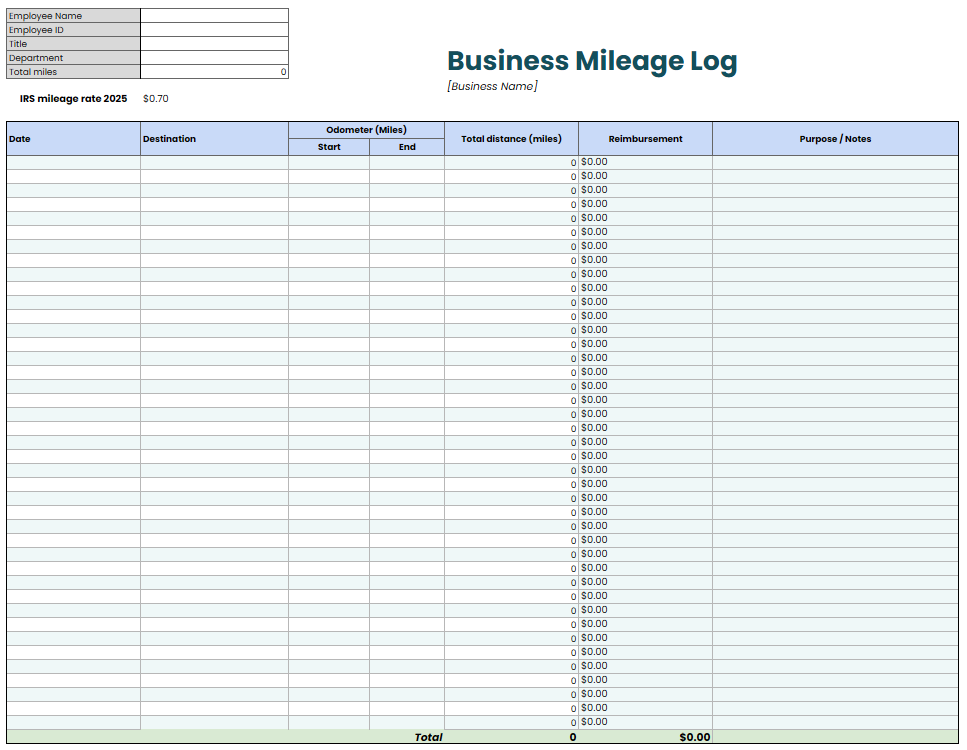This screenshot has height=750, width=967.
Task: Click the Odometer (Miles) merged header
Action: (x=366, y=129)
